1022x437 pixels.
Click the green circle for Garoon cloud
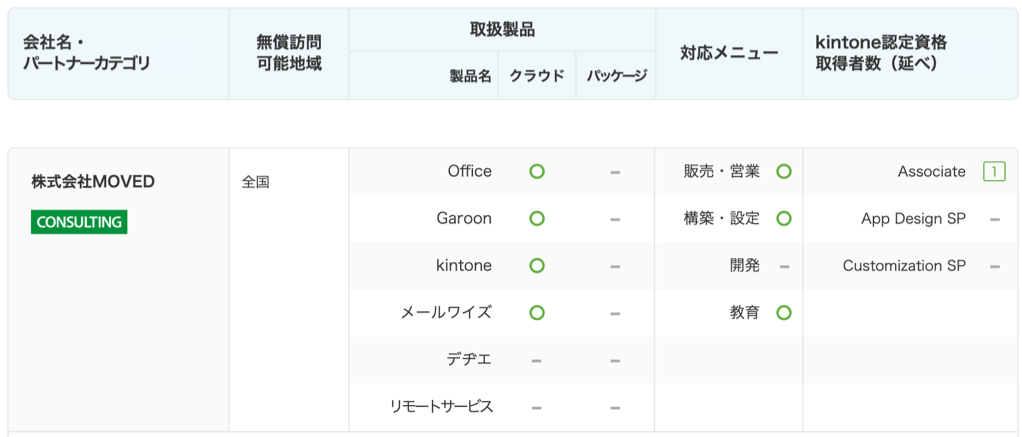point(537,219)
